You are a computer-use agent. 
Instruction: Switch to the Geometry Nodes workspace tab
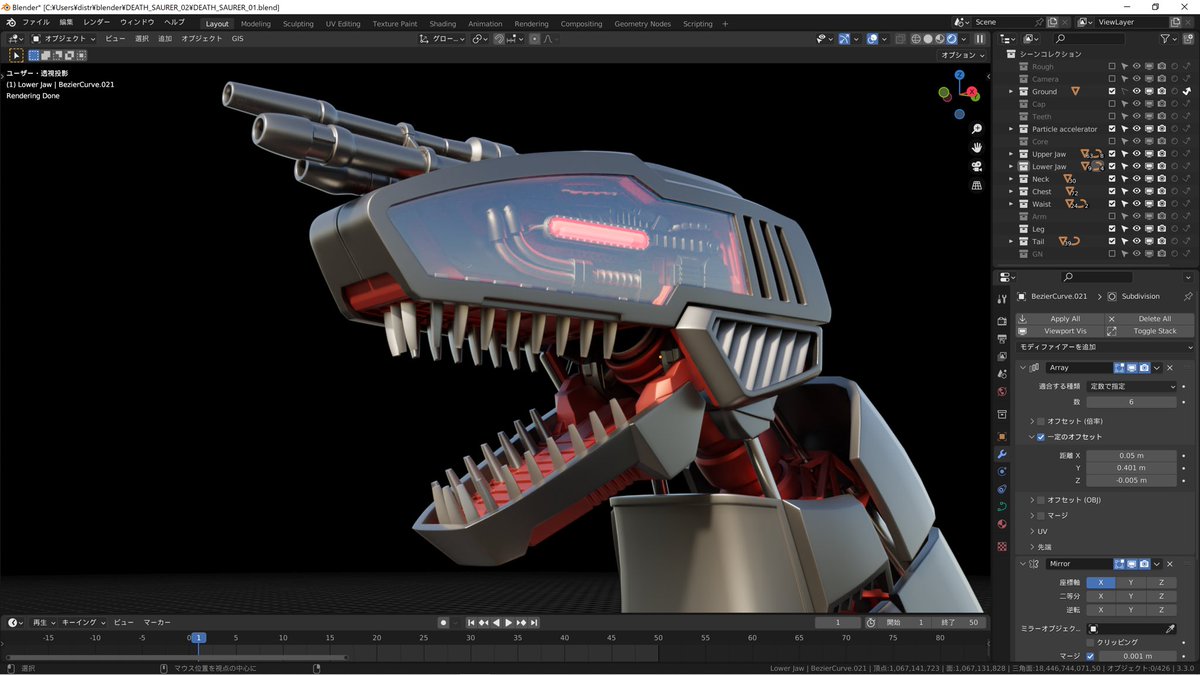click(642, 23)
